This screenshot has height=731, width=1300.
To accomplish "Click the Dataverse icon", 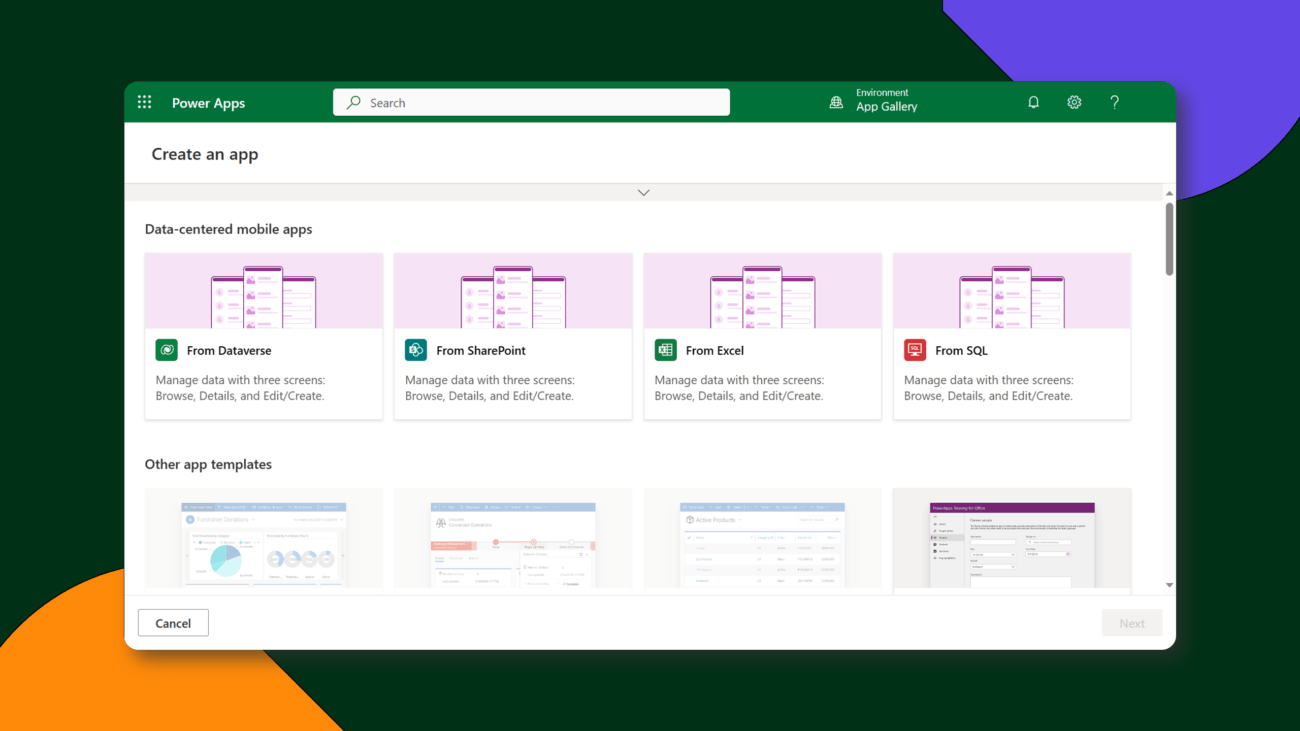I will (x=166, y=350).
